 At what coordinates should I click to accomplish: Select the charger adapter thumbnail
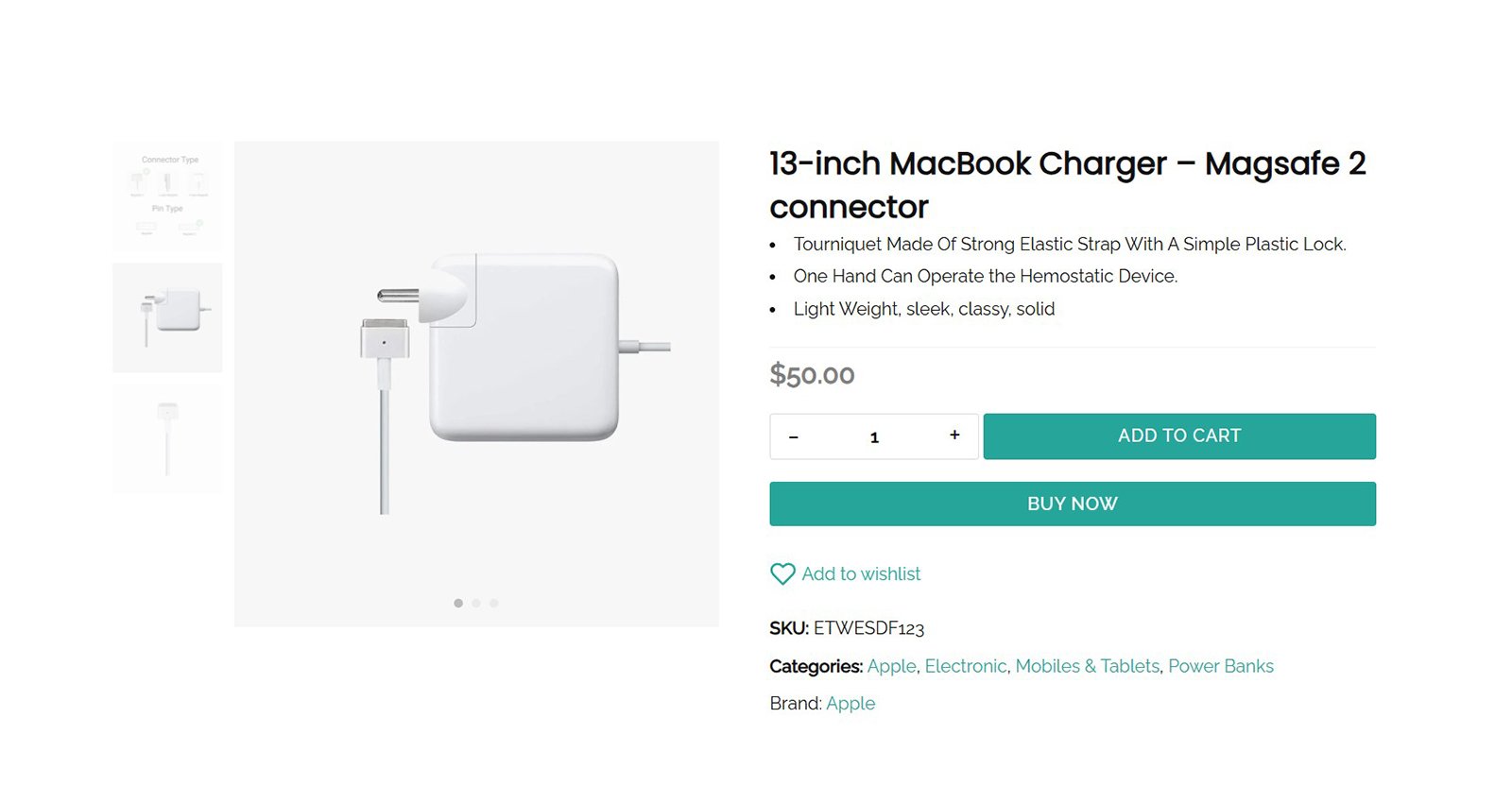pyautogui.click(x=168, y=317)
